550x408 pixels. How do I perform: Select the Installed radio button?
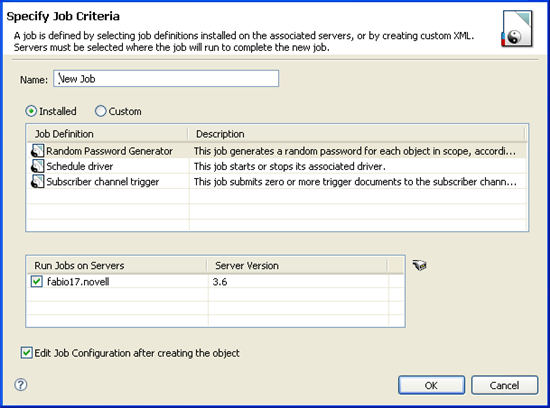tap(31, 111)
